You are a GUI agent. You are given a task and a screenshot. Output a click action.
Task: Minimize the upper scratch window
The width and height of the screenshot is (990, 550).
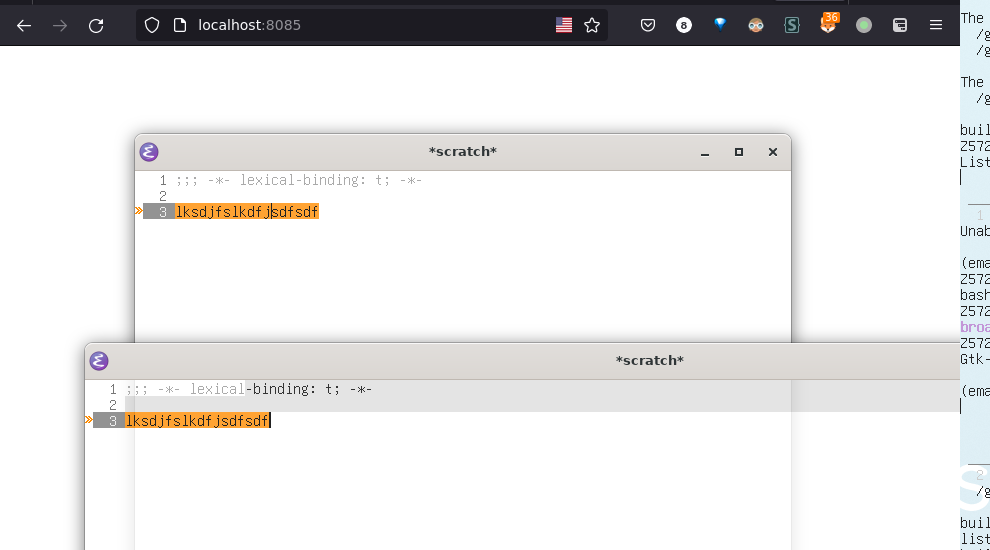pos(705,152)
